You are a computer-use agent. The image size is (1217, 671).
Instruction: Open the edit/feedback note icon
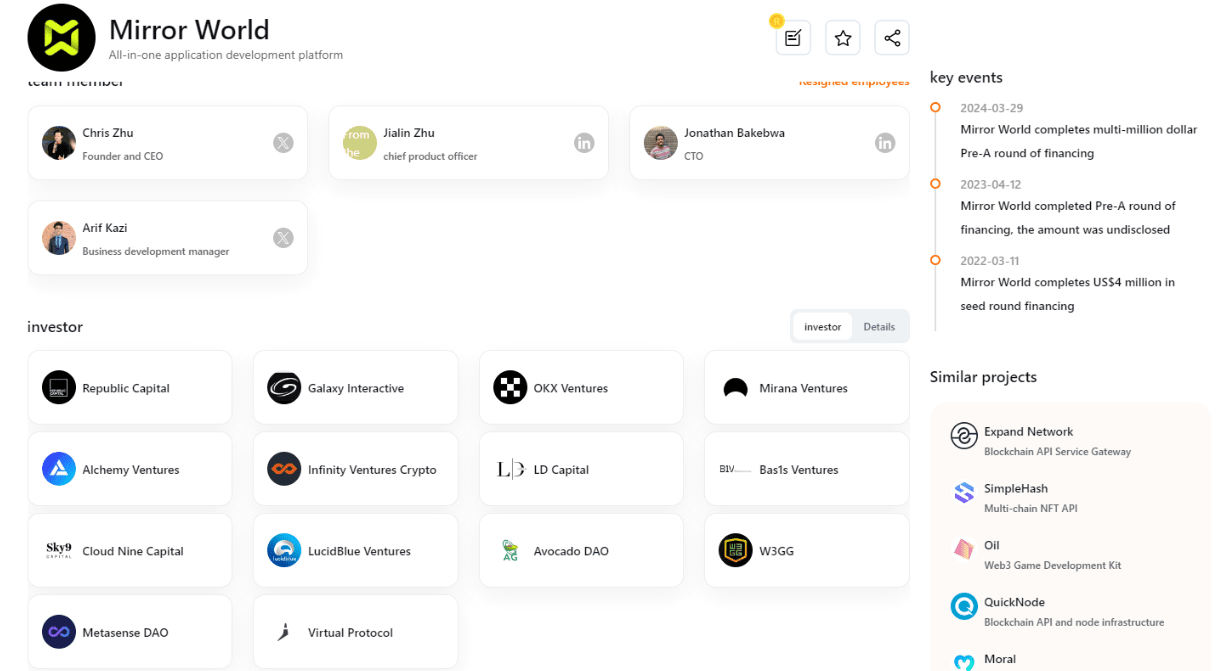793,38
